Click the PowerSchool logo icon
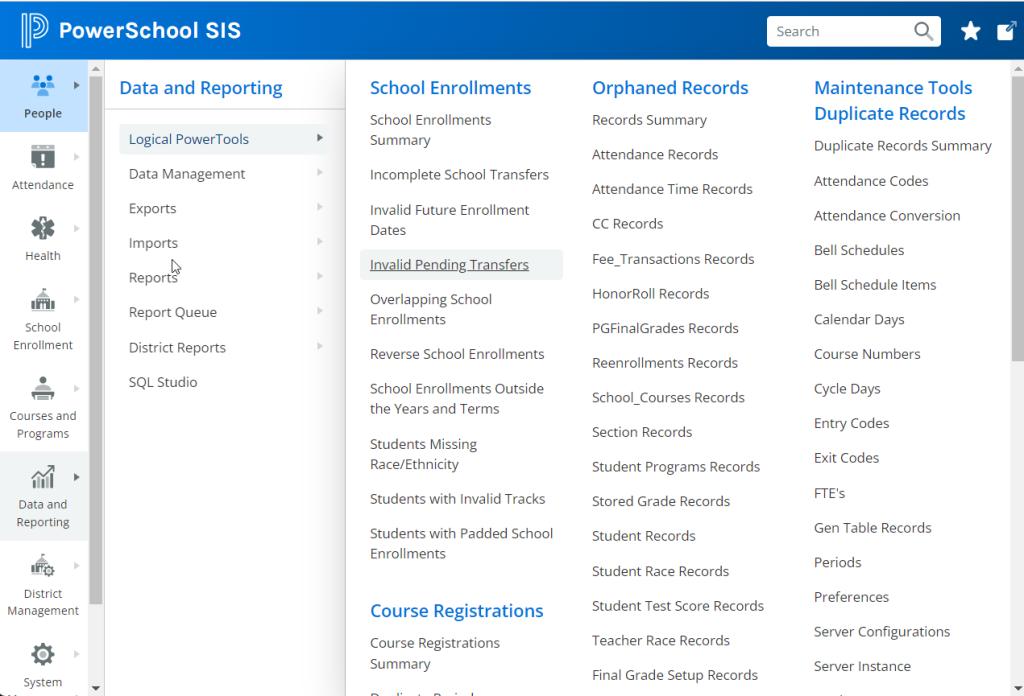1024x696 pixels. point(34,30)
